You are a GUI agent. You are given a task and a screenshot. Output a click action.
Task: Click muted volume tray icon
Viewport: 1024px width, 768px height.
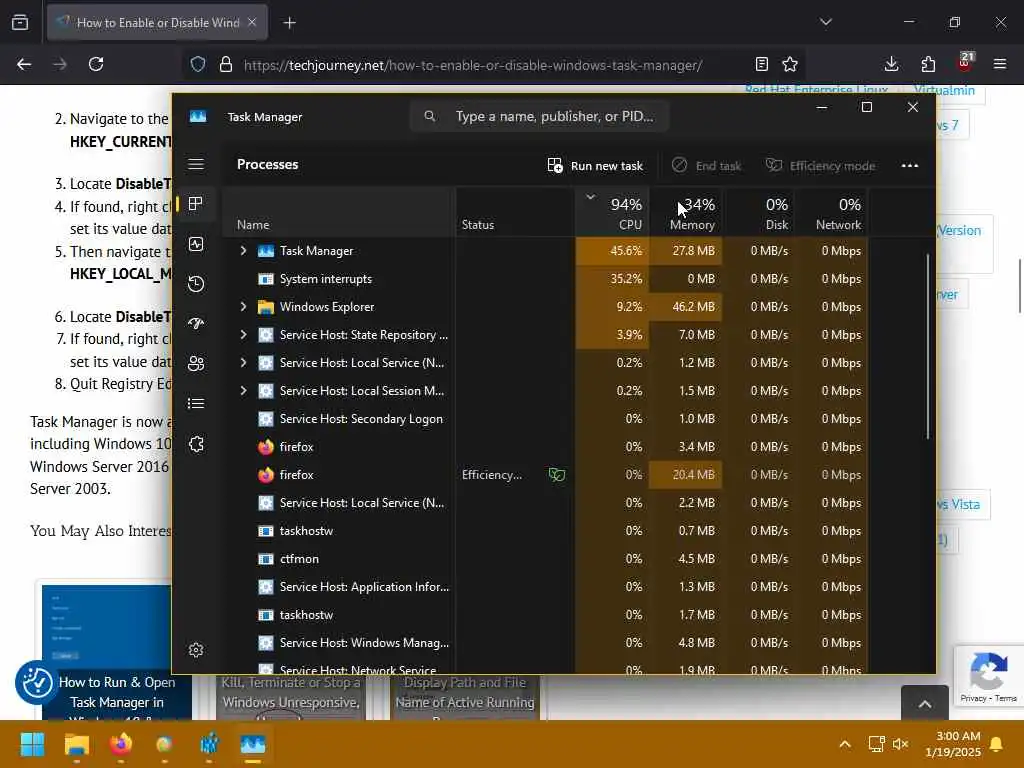point(900,744)
